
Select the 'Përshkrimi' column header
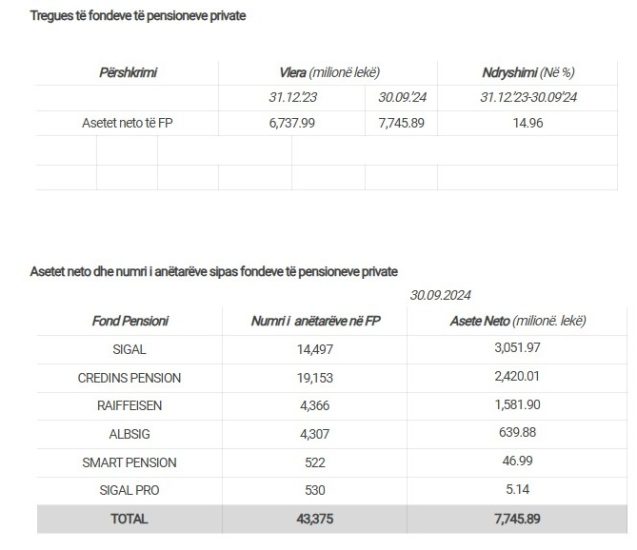[x=129, y=73]
